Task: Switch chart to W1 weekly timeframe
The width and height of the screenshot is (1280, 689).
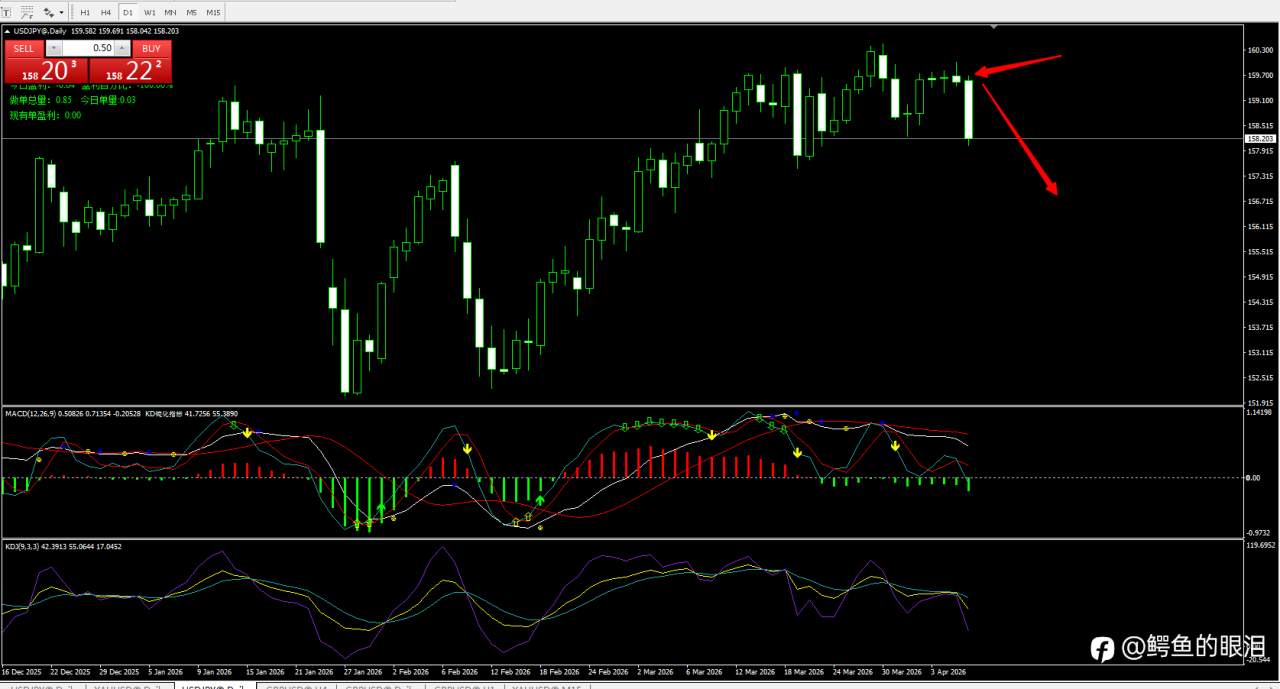Action: click(x=150, y=13)
